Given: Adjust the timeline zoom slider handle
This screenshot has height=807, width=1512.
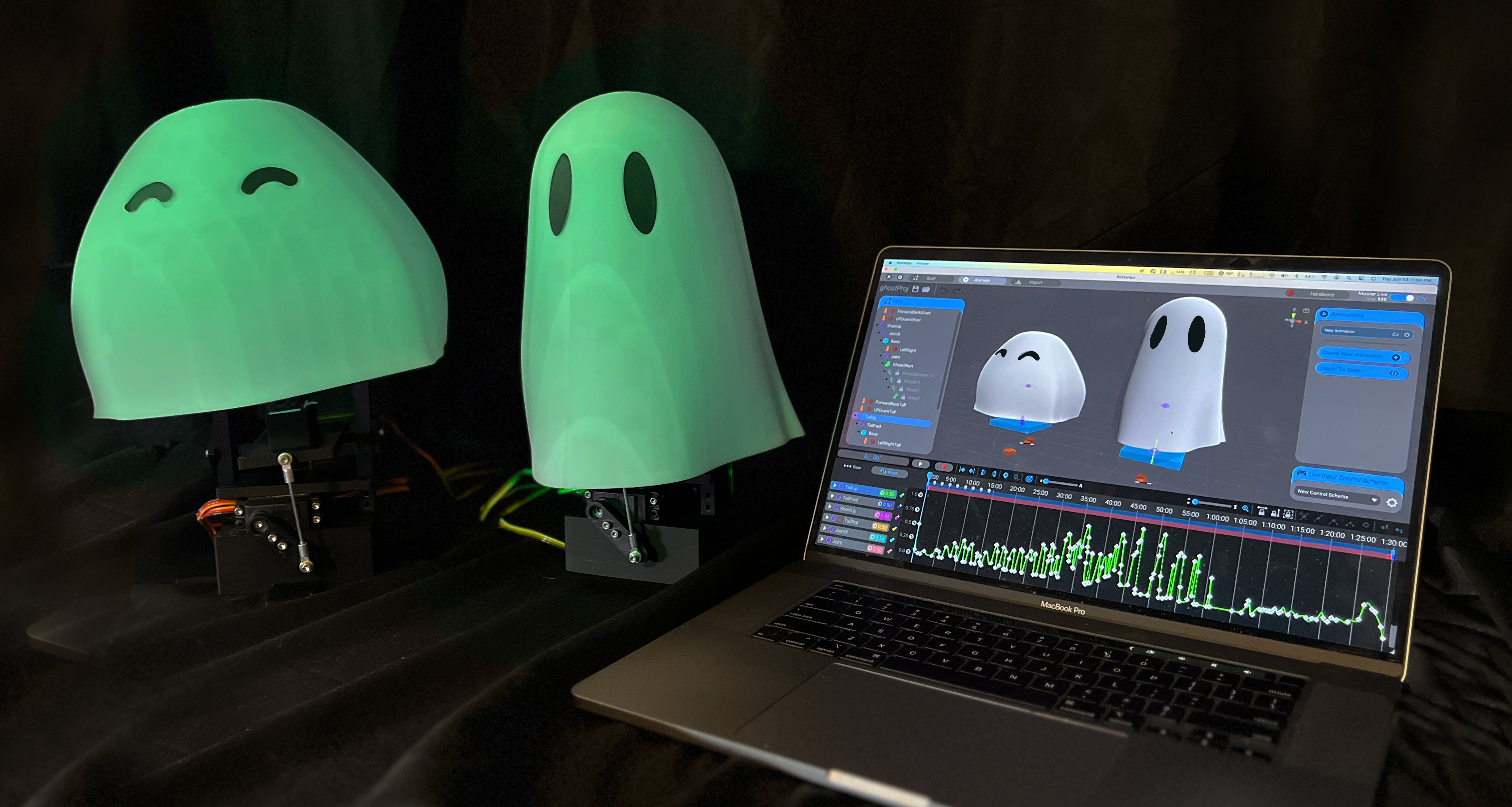Looking at the screenshot, I should (1195, 502).
